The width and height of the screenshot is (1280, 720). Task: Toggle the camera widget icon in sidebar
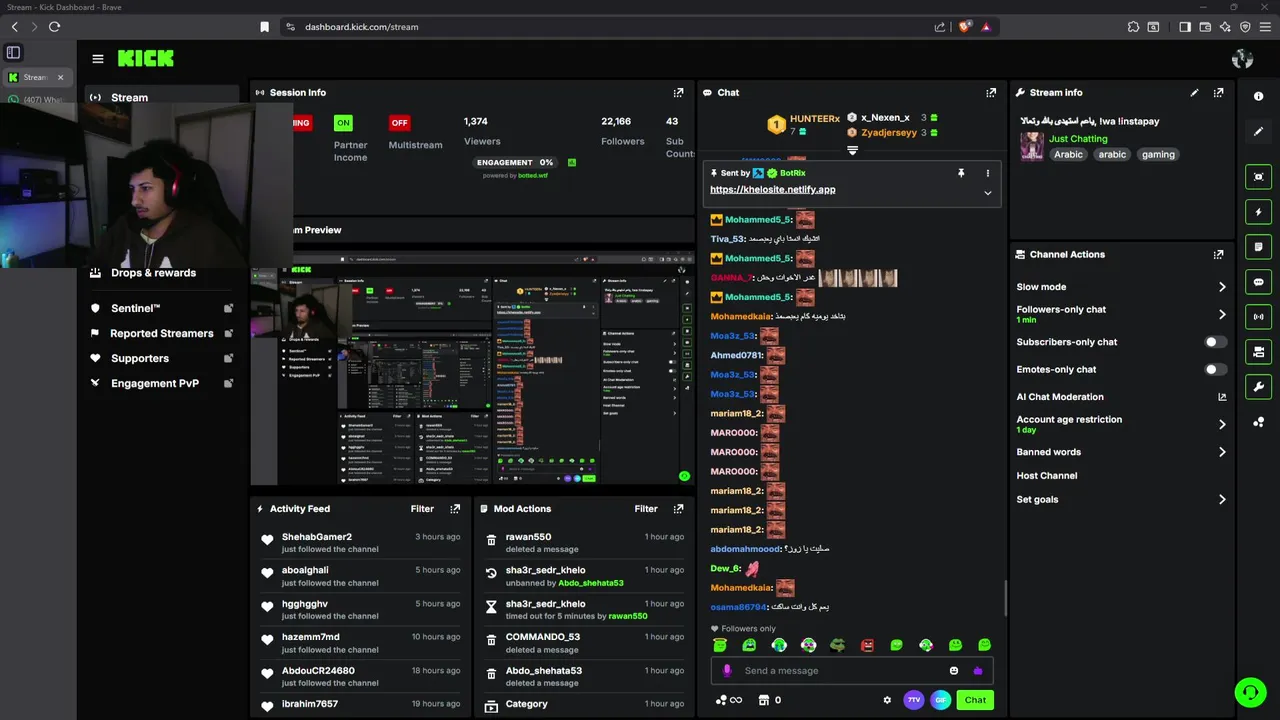[x=1259, y=352]
